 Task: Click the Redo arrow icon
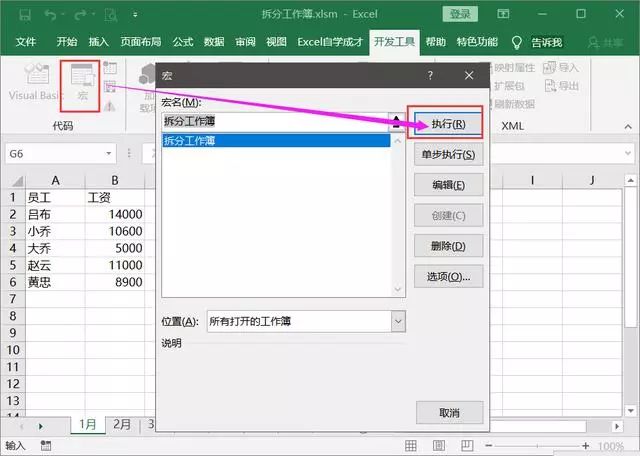pyautogui.click(x=80, y=15)
